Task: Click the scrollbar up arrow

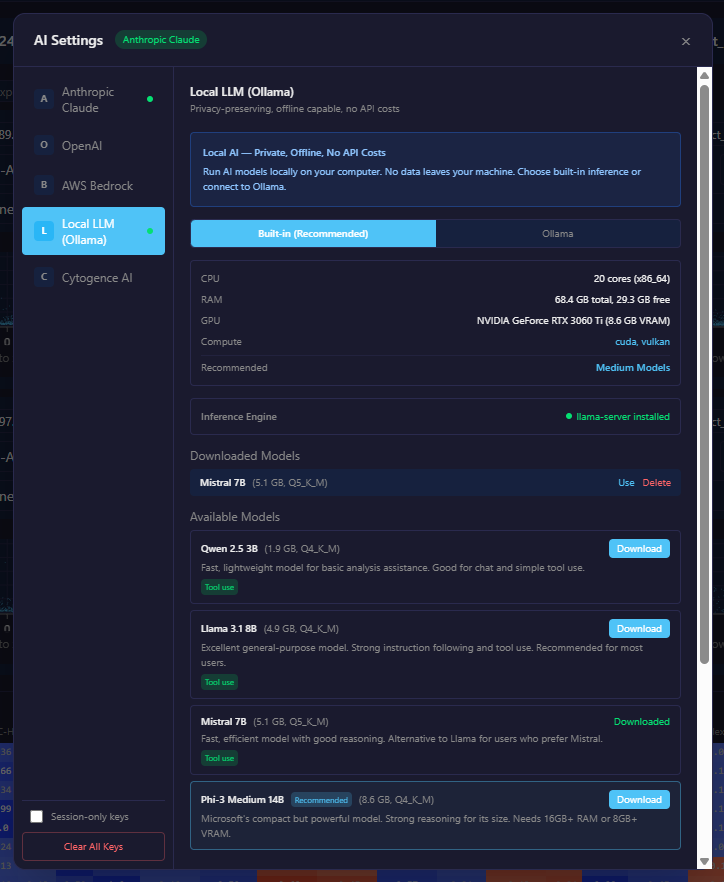Action: tap(704, 75)
